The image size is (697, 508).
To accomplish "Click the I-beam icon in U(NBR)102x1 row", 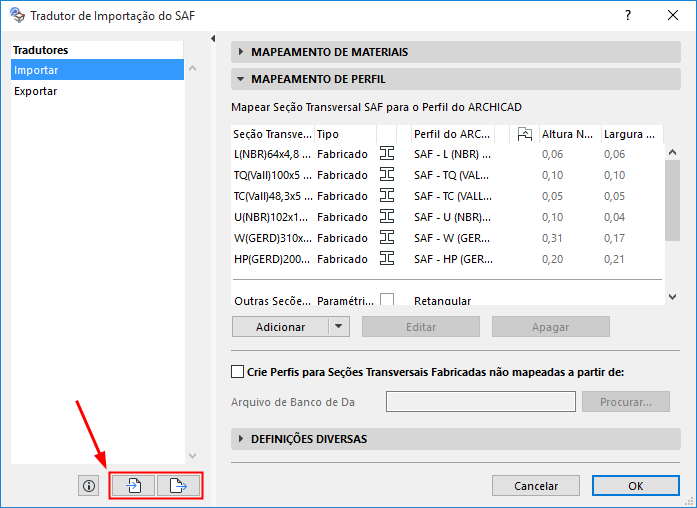I will [387, 216].
